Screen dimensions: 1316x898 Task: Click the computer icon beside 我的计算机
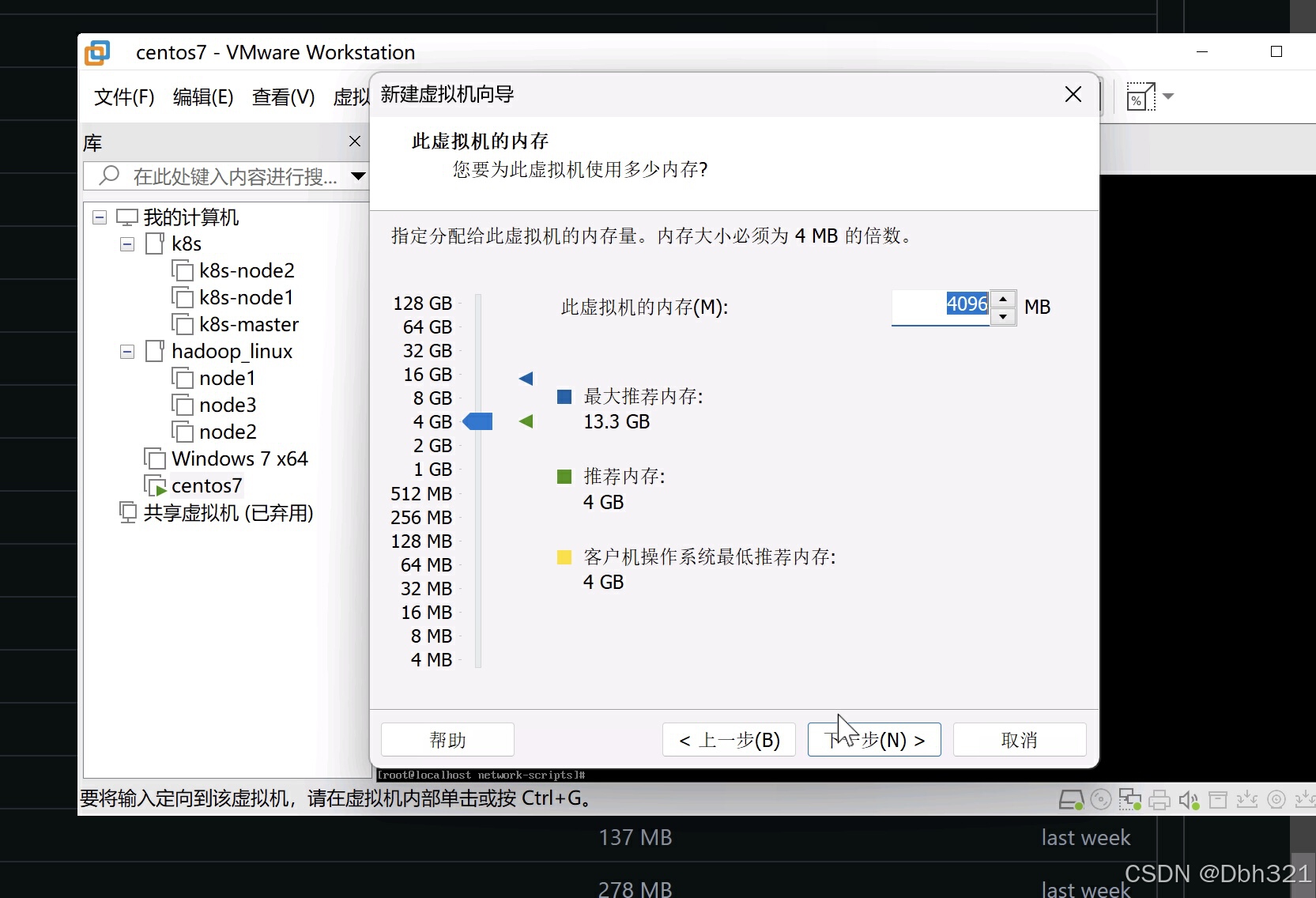coord(126,217)
